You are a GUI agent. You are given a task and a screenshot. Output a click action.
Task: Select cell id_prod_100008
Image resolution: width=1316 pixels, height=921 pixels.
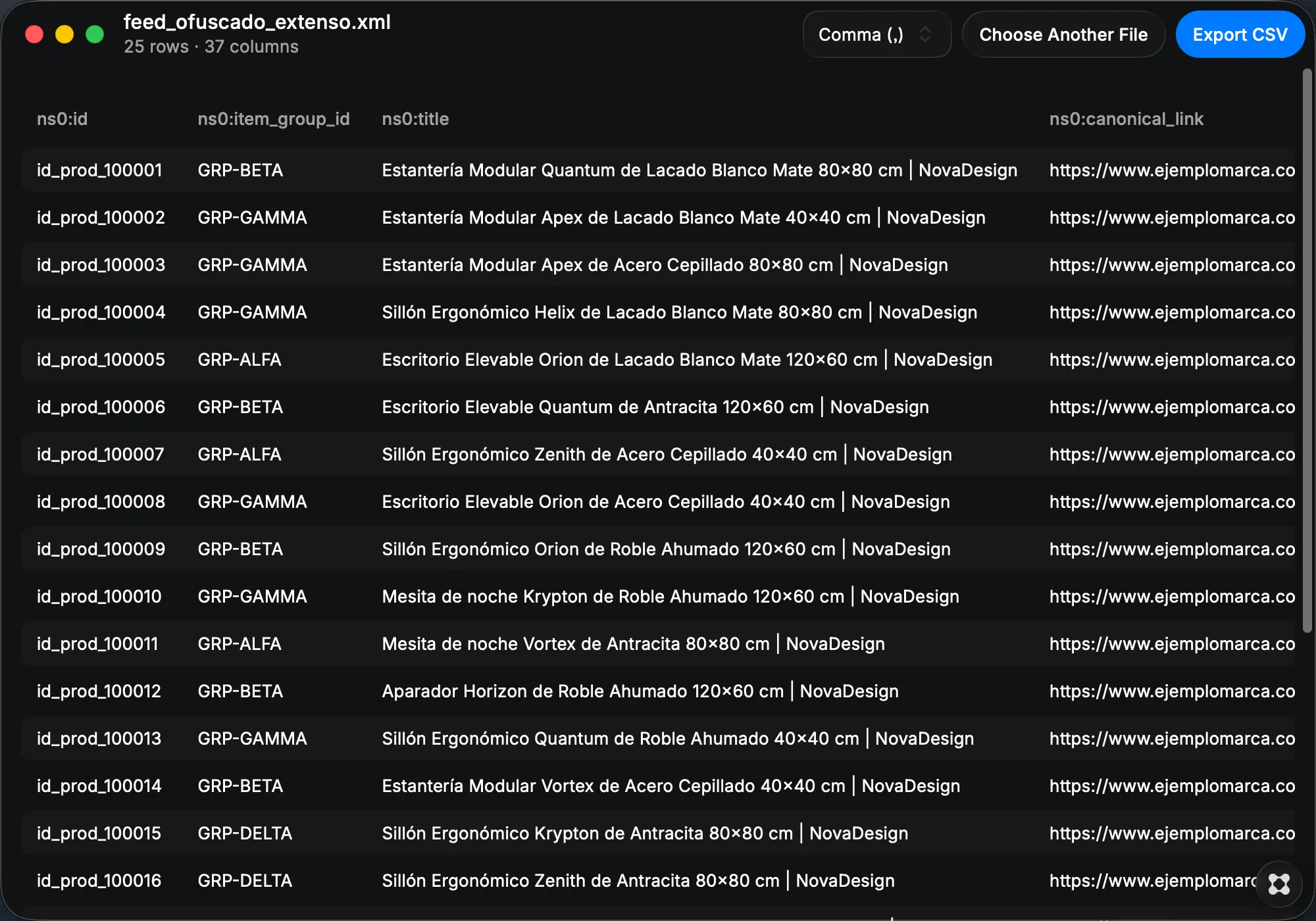[101, 502]
